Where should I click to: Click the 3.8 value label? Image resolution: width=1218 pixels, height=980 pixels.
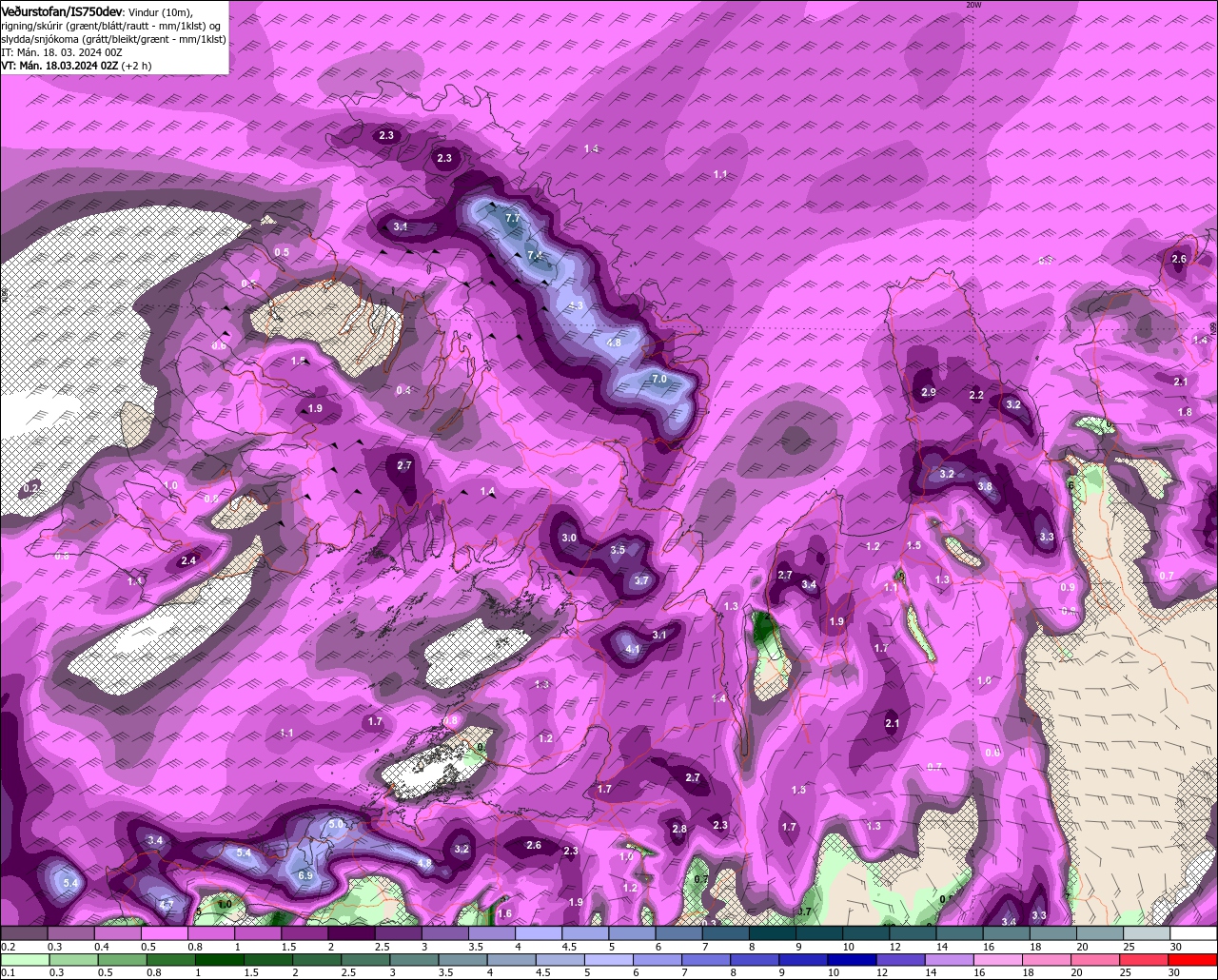click(x=985, y=486)
